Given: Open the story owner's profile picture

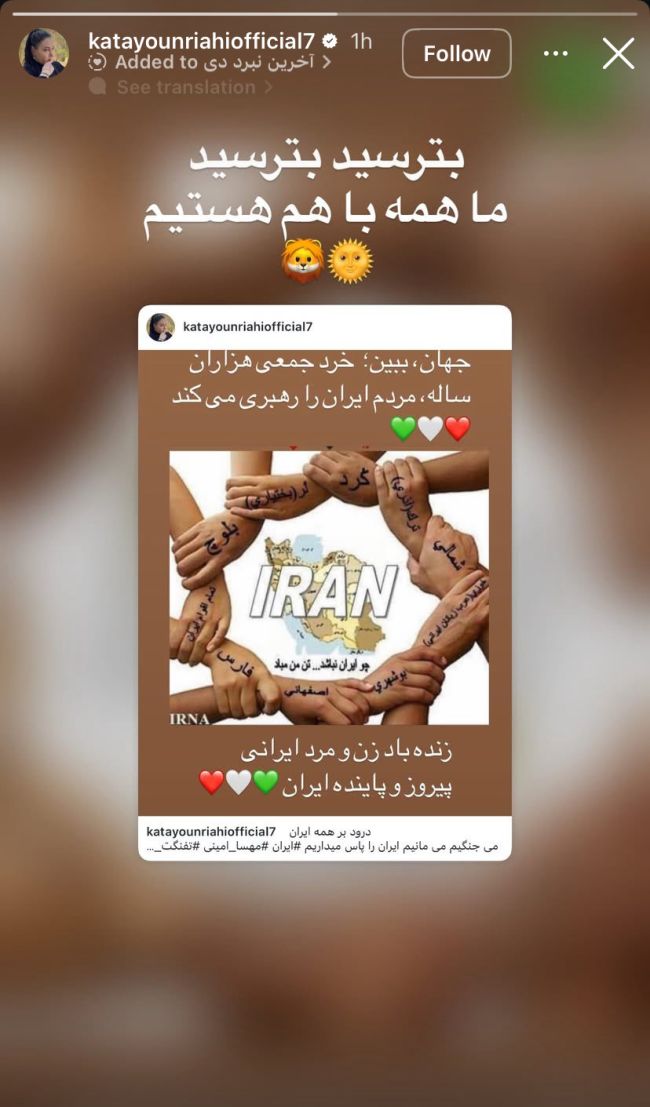Looking at the screenshot, I should [x=44, y=53].
